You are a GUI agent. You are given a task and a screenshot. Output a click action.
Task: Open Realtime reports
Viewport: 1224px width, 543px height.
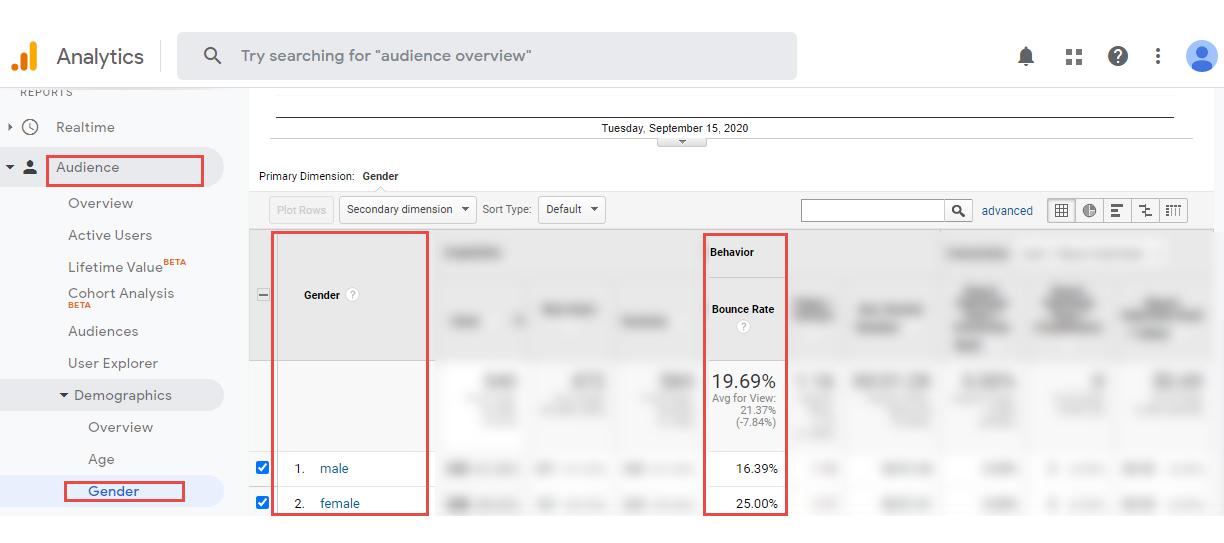tap(85, 127)
